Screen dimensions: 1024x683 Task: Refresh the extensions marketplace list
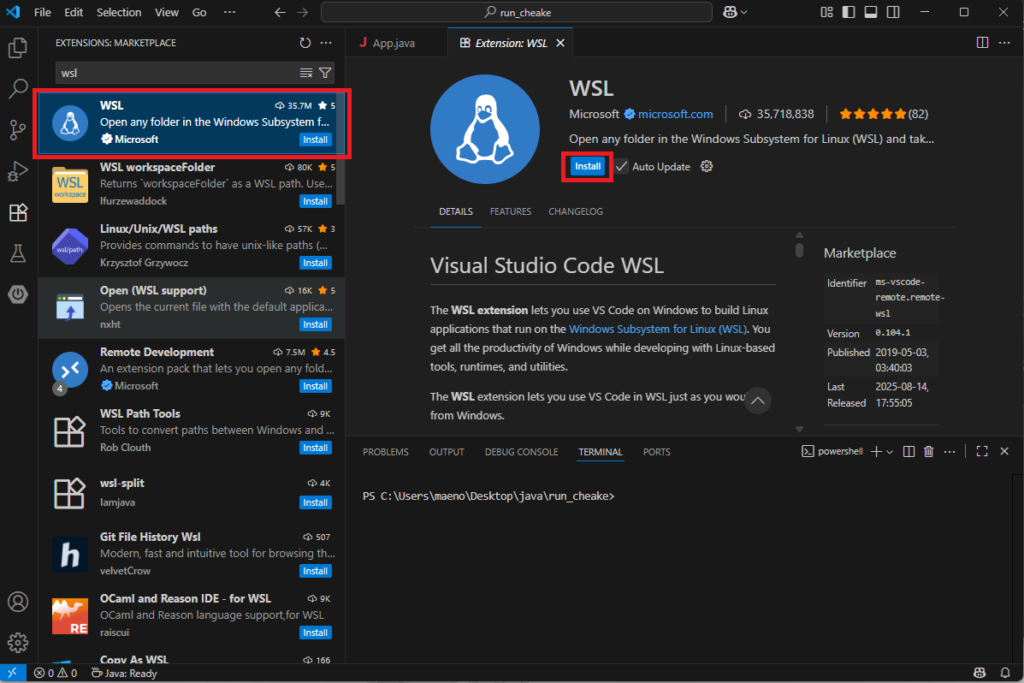click(x=305, y=43)
